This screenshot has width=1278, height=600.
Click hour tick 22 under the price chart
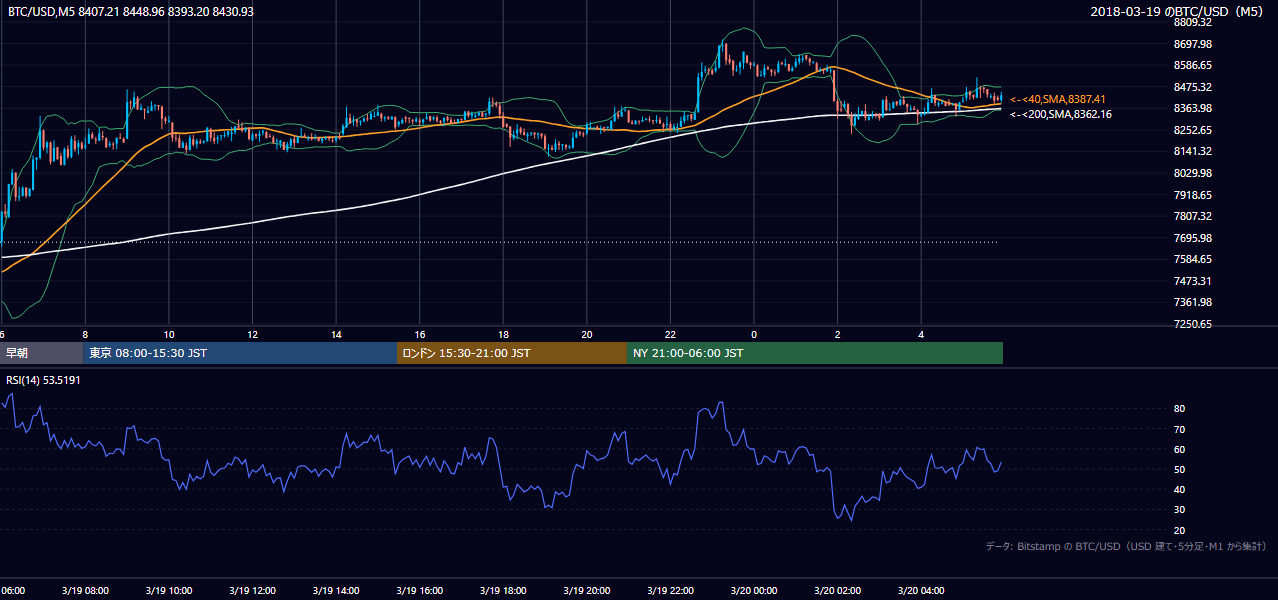[670, 334]
